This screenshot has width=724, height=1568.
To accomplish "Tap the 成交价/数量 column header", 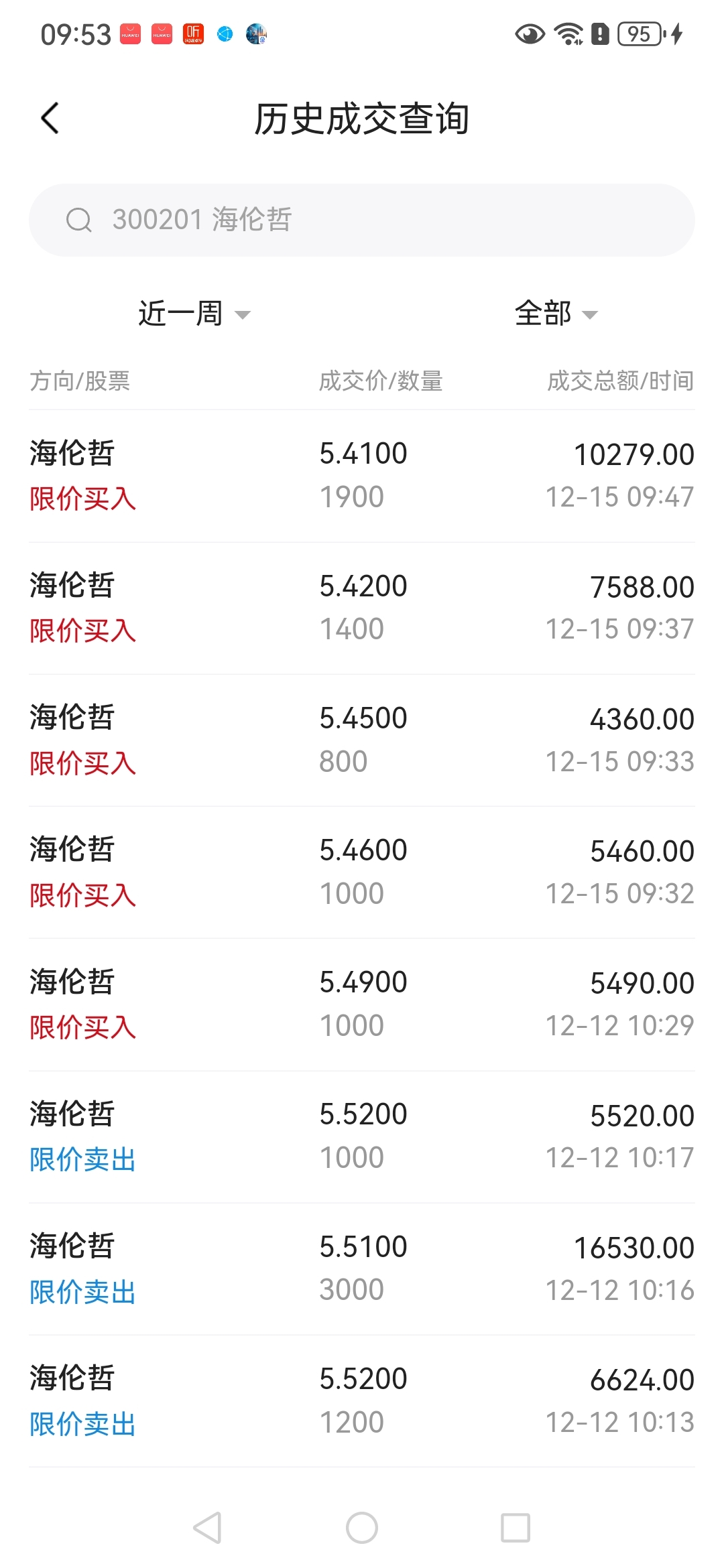I will [x=381, y=381].
